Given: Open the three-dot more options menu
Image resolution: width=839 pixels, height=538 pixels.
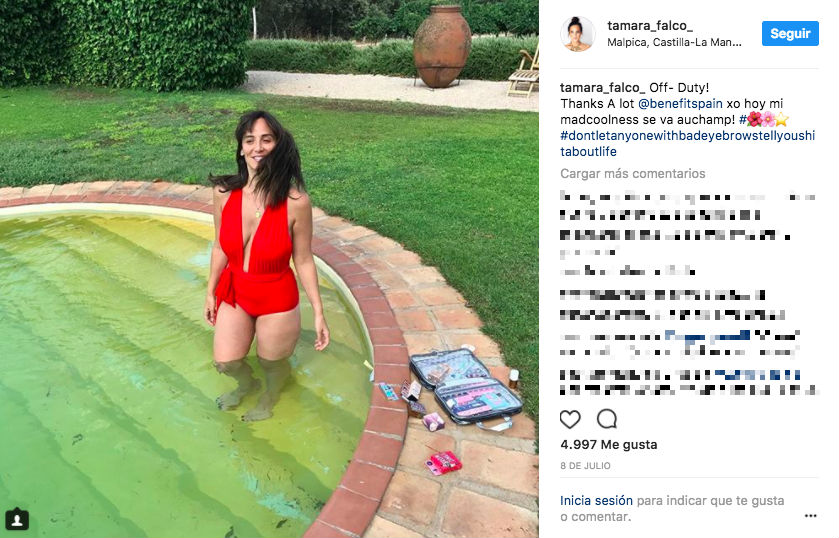Looking at the screenshot, I should tap(810, 516).
